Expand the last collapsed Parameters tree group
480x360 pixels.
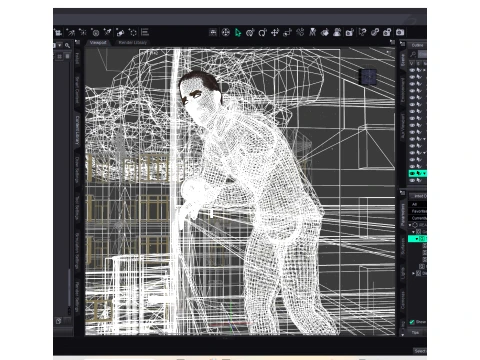(414, 273)
